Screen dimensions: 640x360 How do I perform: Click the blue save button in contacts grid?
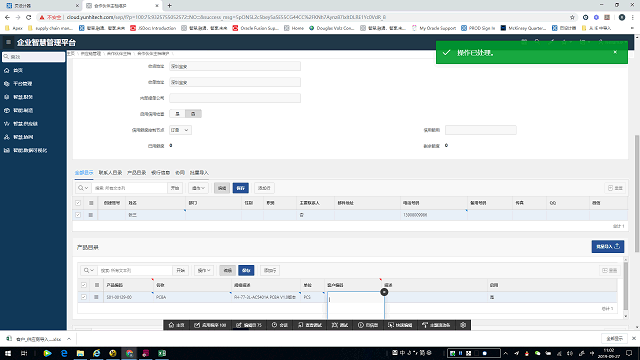click(240, 188)
